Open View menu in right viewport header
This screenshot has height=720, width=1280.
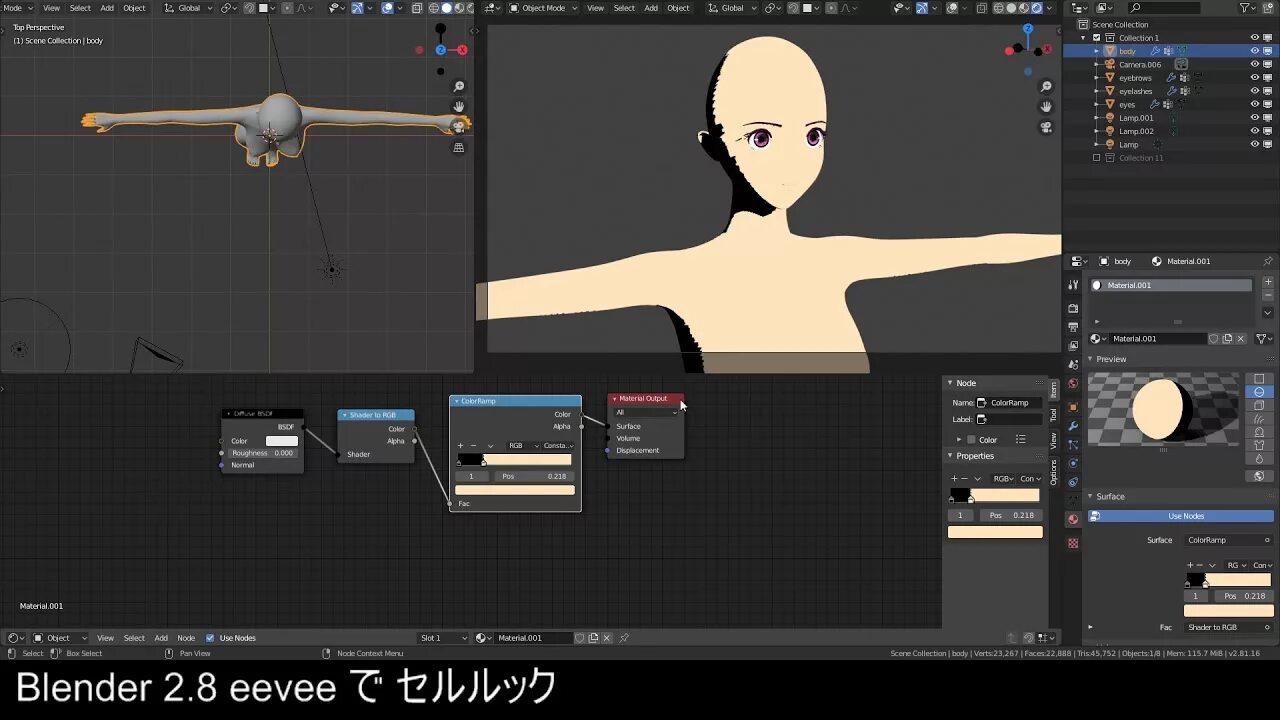[x=595, y=8]
